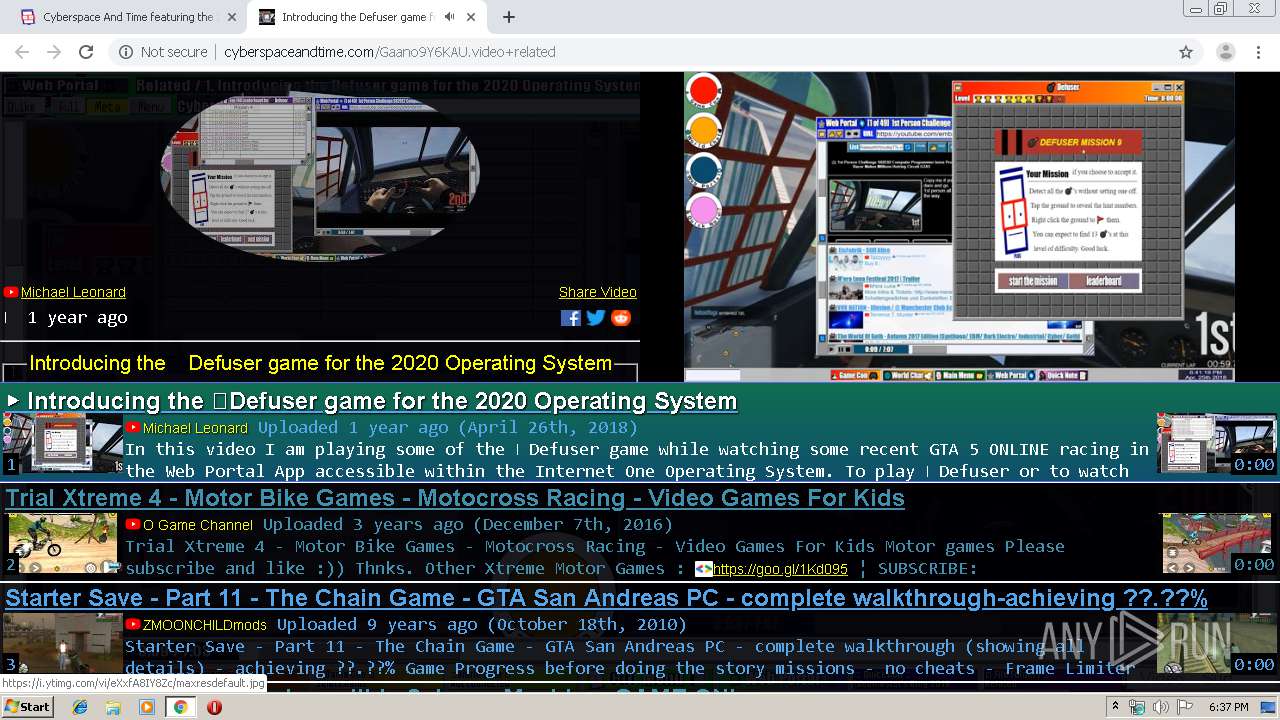View site information via the Not secure icon
This screenshot has height=720, width=1280.
click(x=126, y=52)
